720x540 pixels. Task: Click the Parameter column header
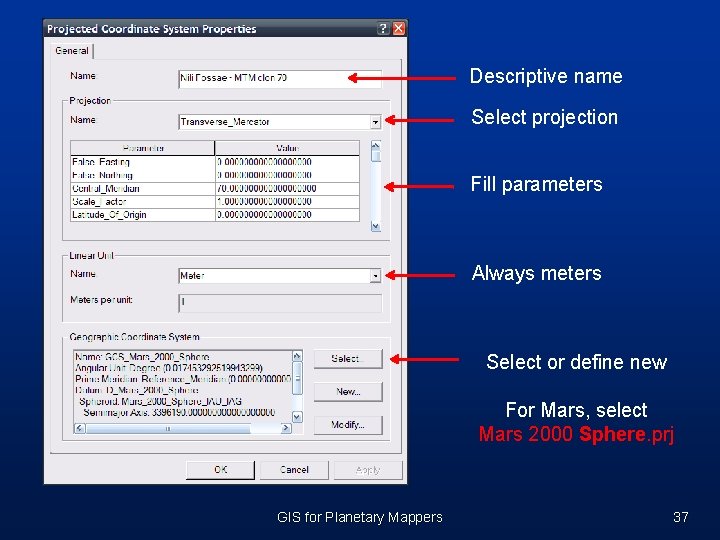(x=142, y=148)
